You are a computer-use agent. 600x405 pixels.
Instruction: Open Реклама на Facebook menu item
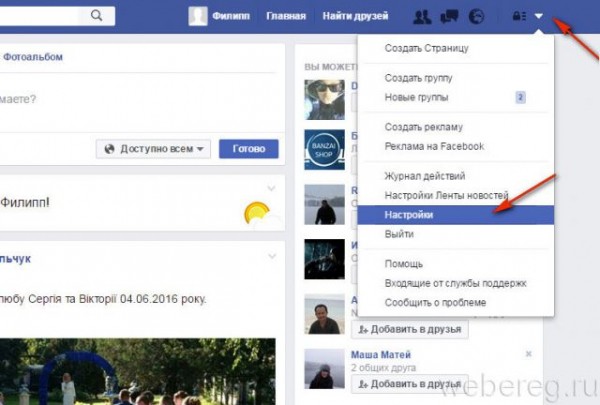coord(456,146)
